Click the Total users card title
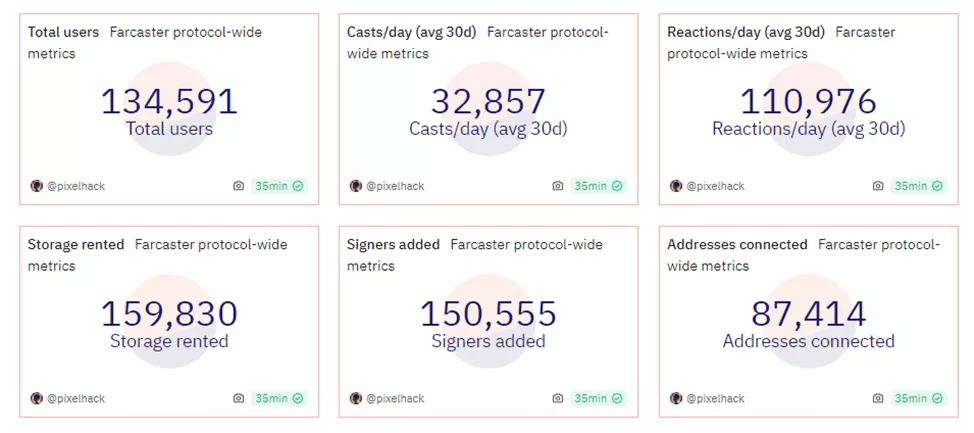This screenshot has height=433, width=974. point(64,32)
